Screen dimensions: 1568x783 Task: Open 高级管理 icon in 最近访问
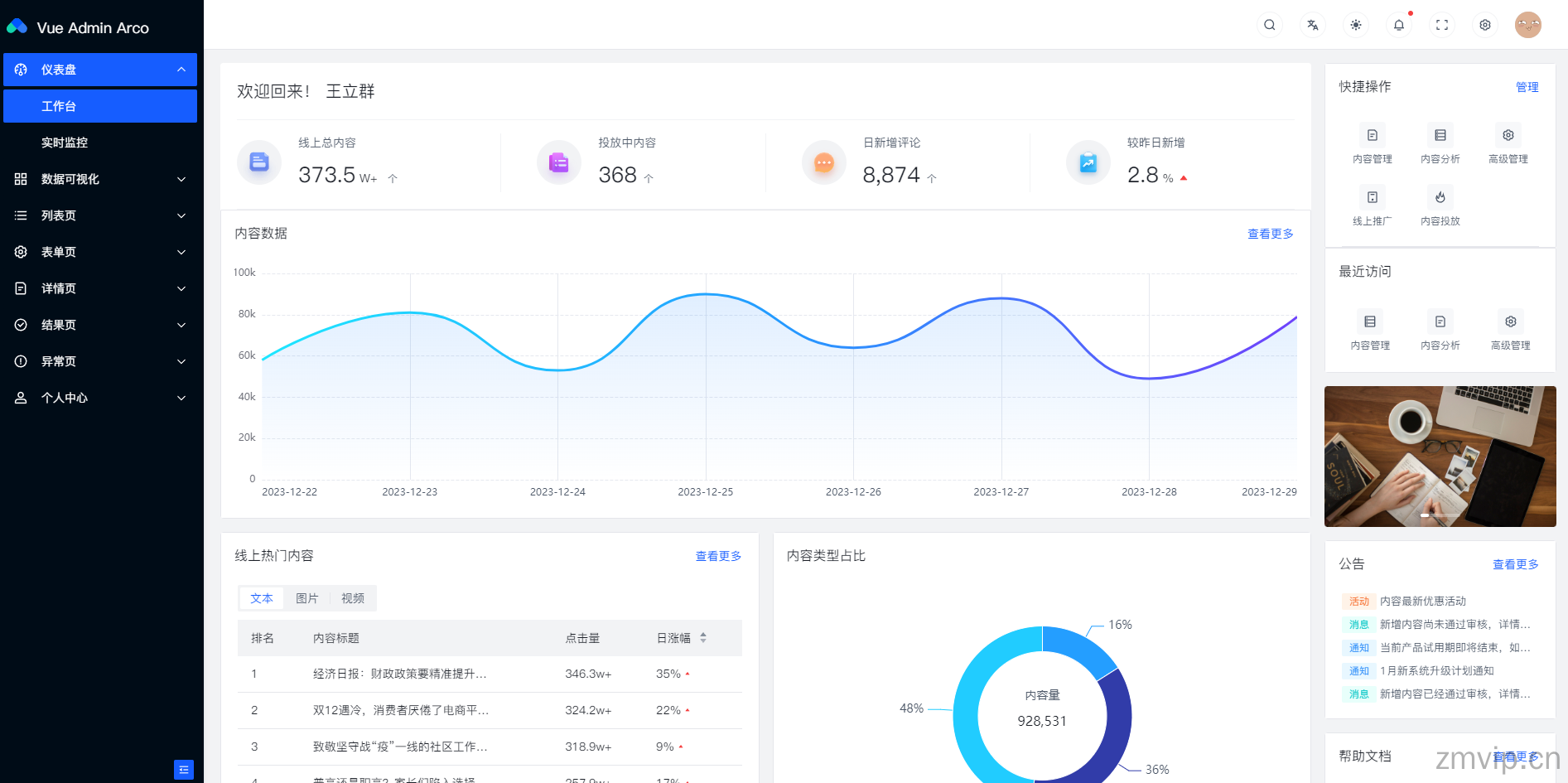tap(1511, 321)
